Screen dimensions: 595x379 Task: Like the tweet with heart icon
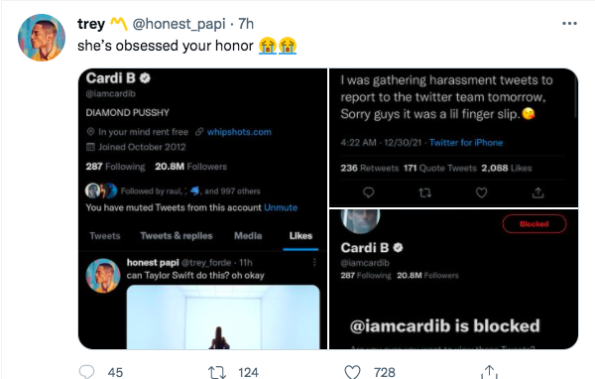tap(352, 372)
